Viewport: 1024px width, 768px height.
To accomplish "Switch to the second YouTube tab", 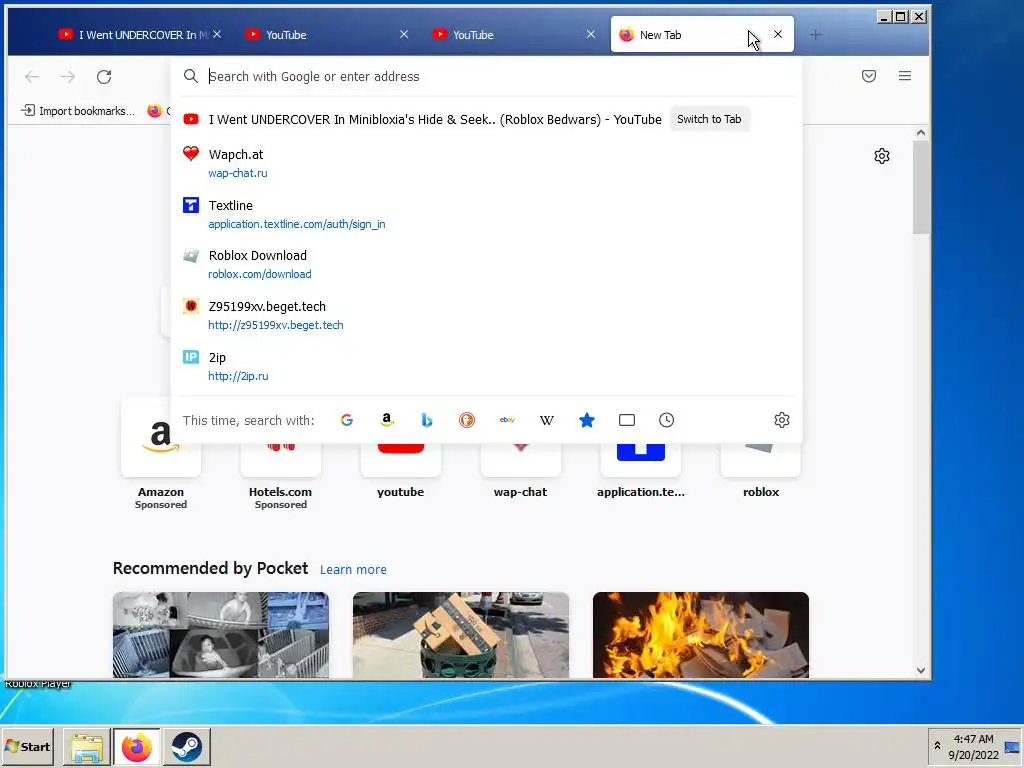I will click(x=323, y=35).
